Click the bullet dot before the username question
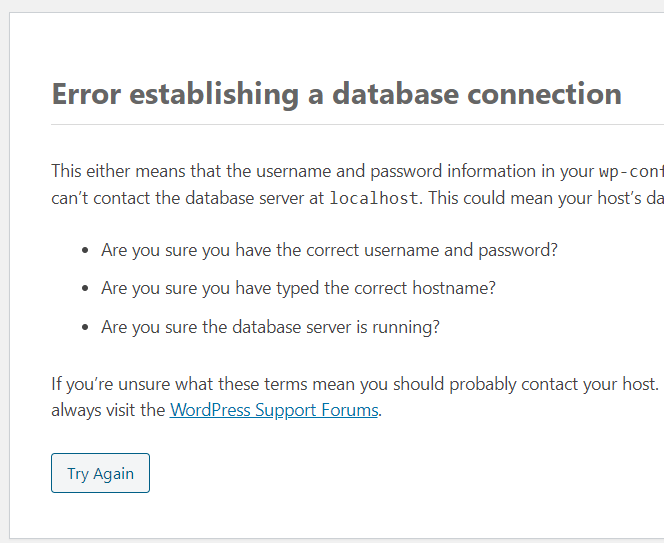The height and width of the screenshot is (543, 664). (84, 250)
